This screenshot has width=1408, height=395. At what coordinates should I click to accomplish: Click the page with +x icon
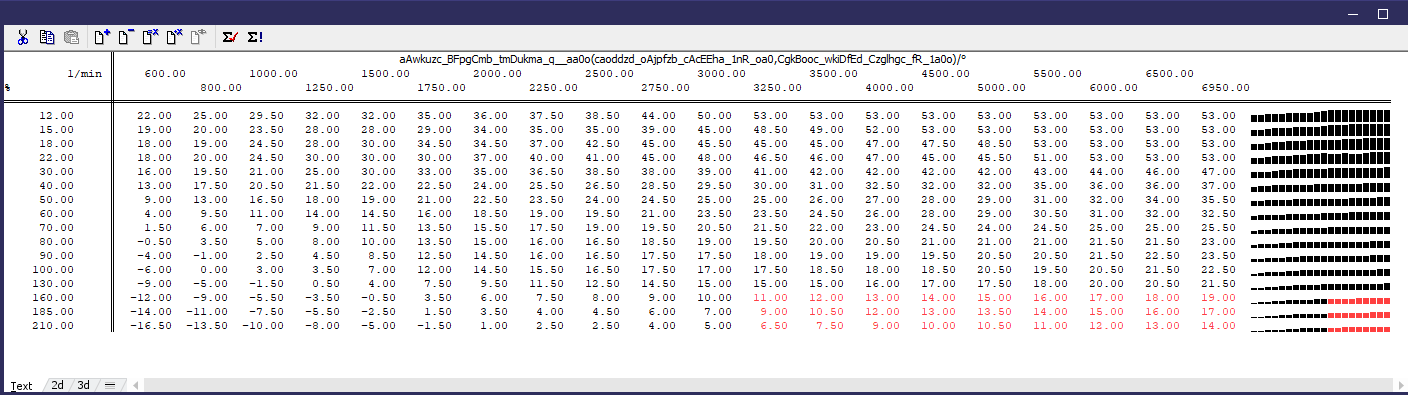tap(174, 37)
